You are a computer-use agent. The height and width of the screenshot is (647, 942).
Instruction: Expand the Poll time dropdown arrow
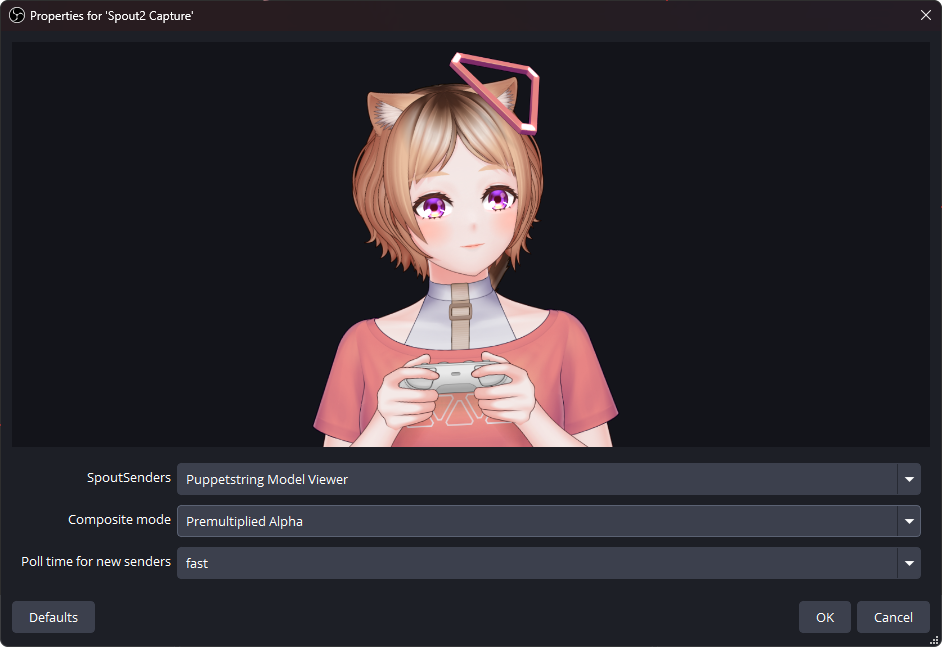[x=909, y=563]
